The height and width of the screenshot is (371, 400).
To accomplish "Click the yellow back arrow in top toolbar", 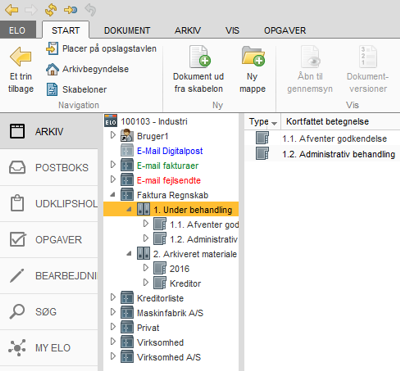I will tap(12, 10).
